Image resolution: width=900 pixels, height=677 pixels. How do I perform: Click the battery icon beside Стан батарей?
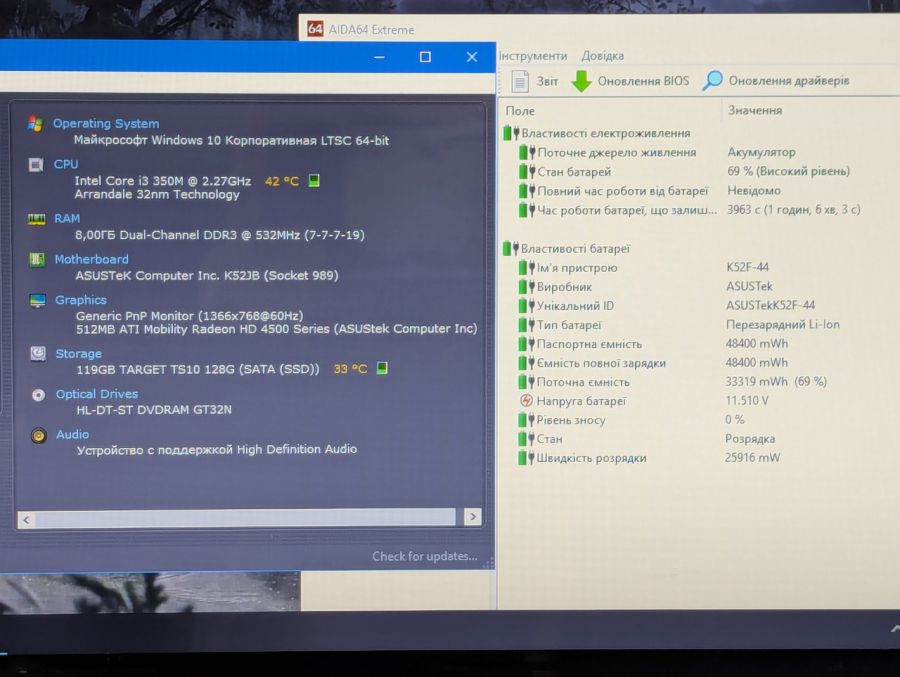tap(526, 172)
